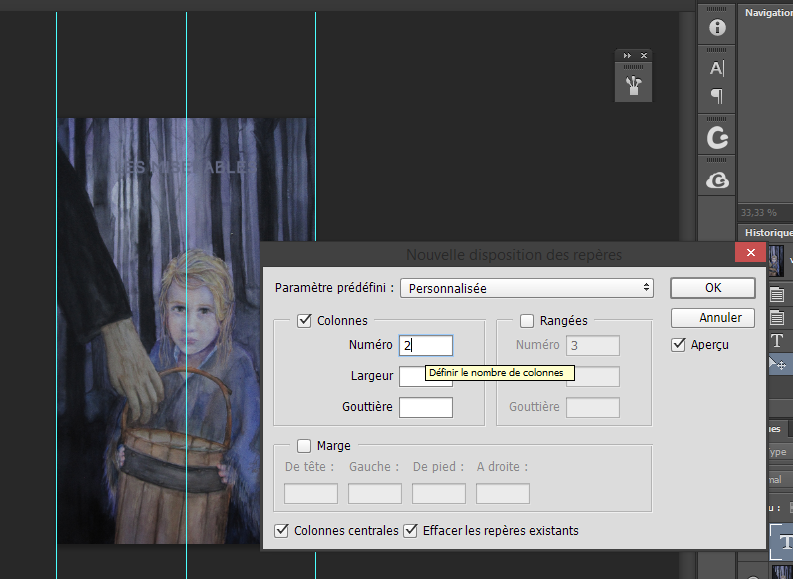Expand floating panel with double-arrow icon
The width and height of the screenshot is (793, 579).
tap(627, 56)
